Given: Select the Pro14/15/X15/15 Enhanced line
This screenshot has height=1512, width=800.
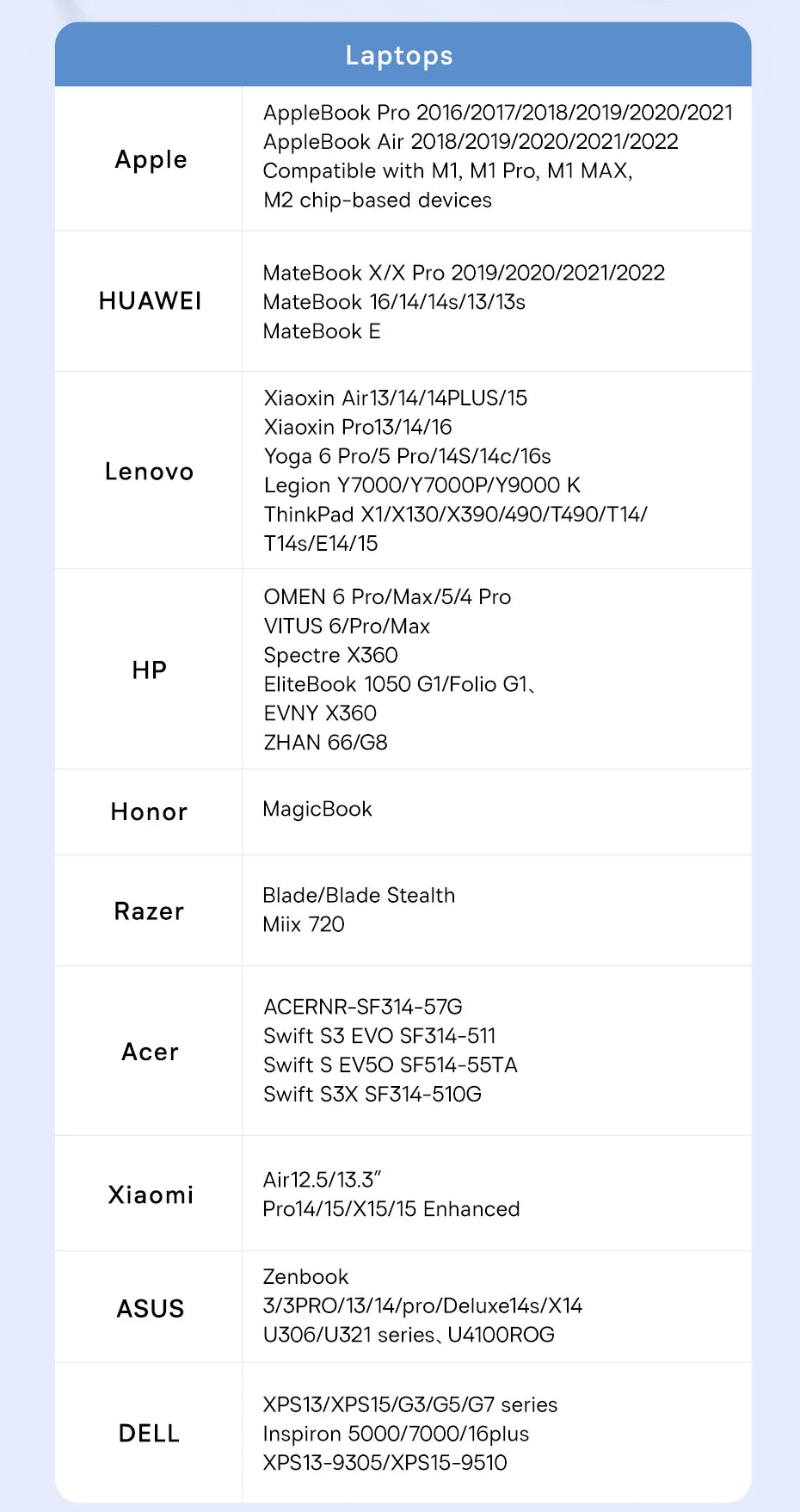Looking at the screenshot, I should tap(391, 1209).
